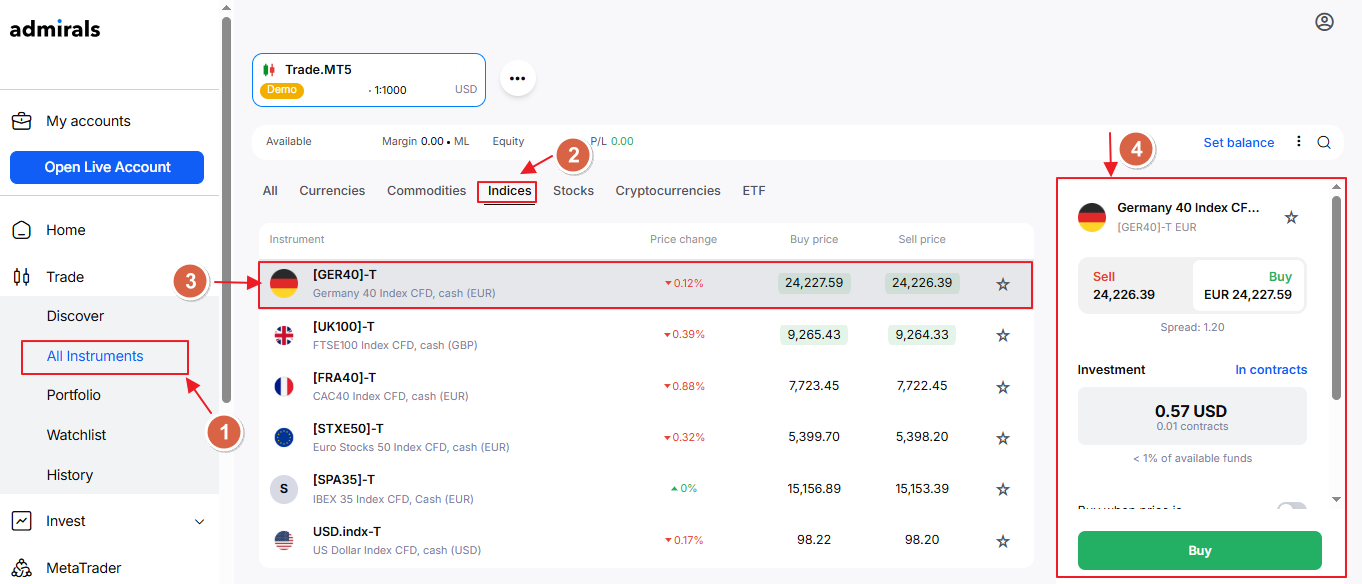The image size is (1362, 584).
Task: Click the US flag in USD.indx row
Action: [x=284, y=541]
